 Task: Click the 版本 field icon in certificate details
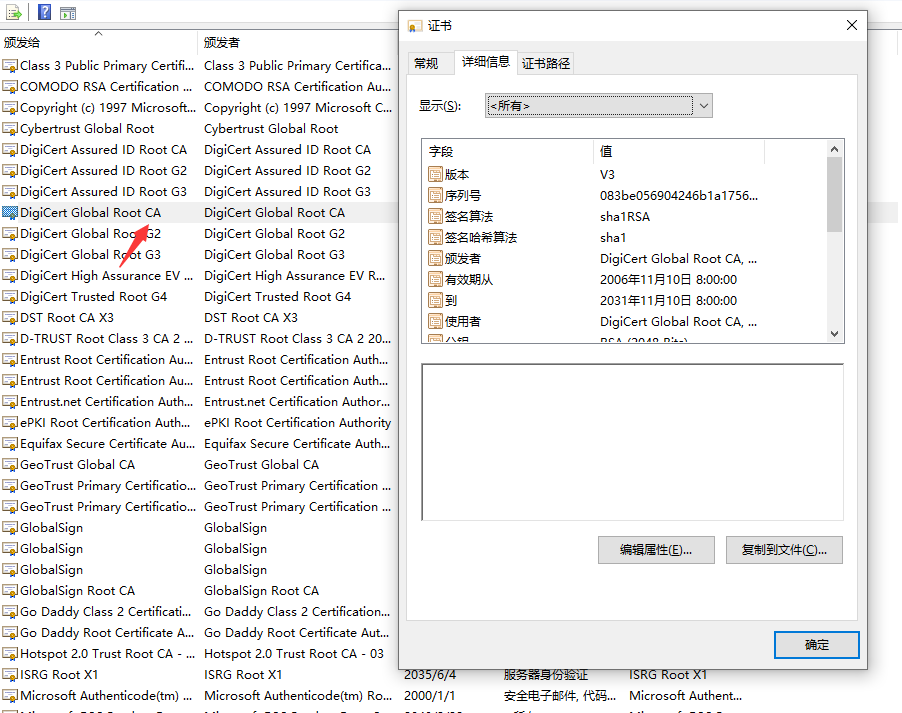[x=435, y=174]
